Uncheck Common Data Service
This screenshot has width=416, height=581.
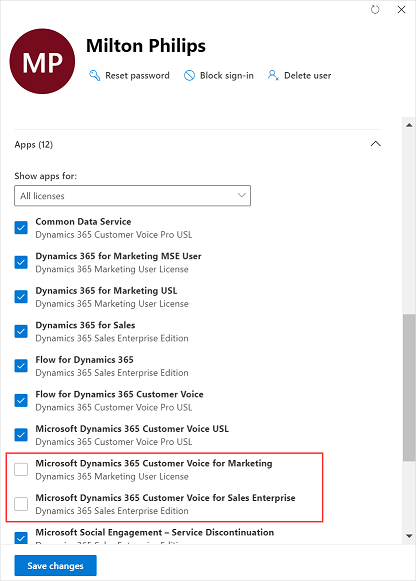(x=21, y=228)
